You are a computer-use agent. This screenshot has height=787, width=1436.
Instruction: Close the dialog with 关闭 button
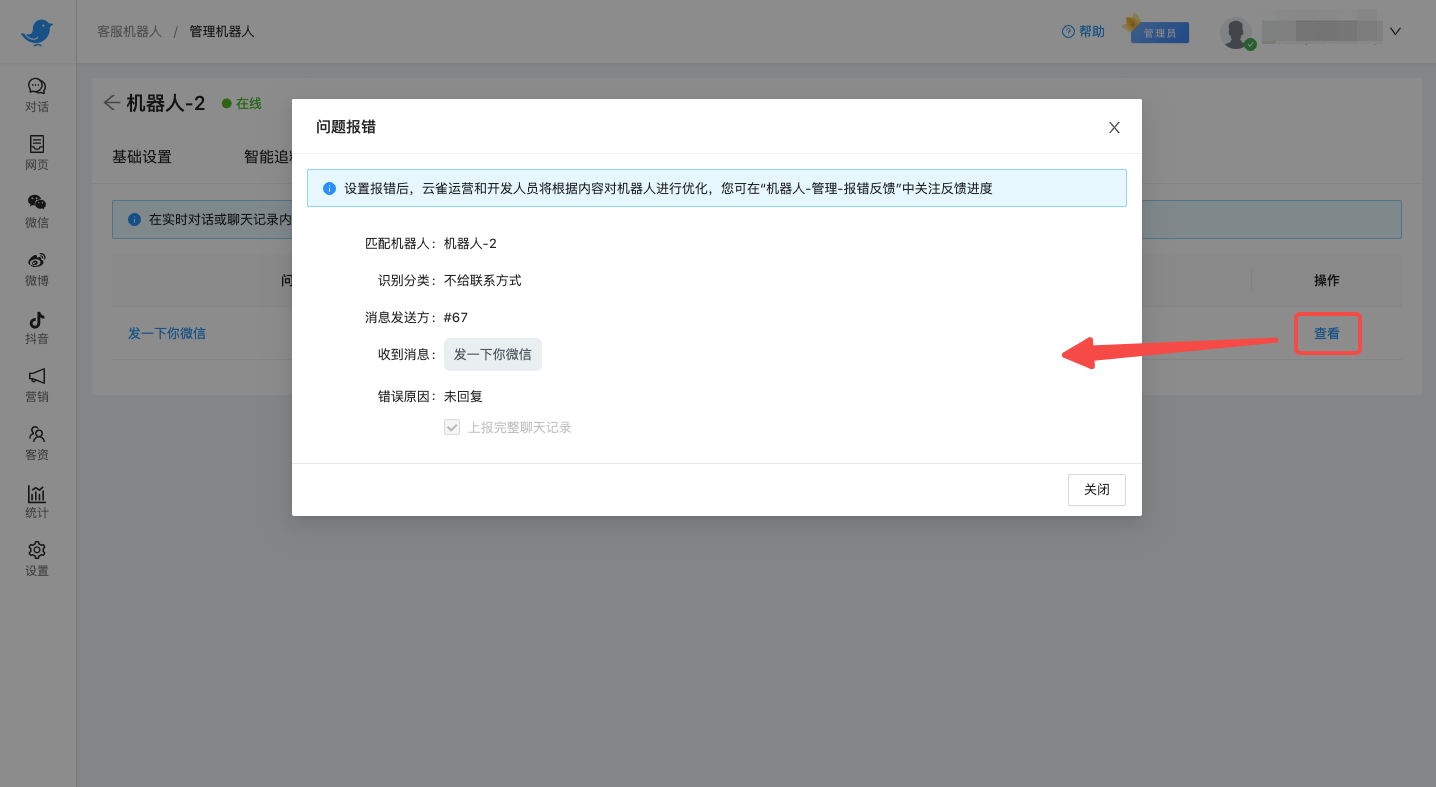click(1096, 489)
